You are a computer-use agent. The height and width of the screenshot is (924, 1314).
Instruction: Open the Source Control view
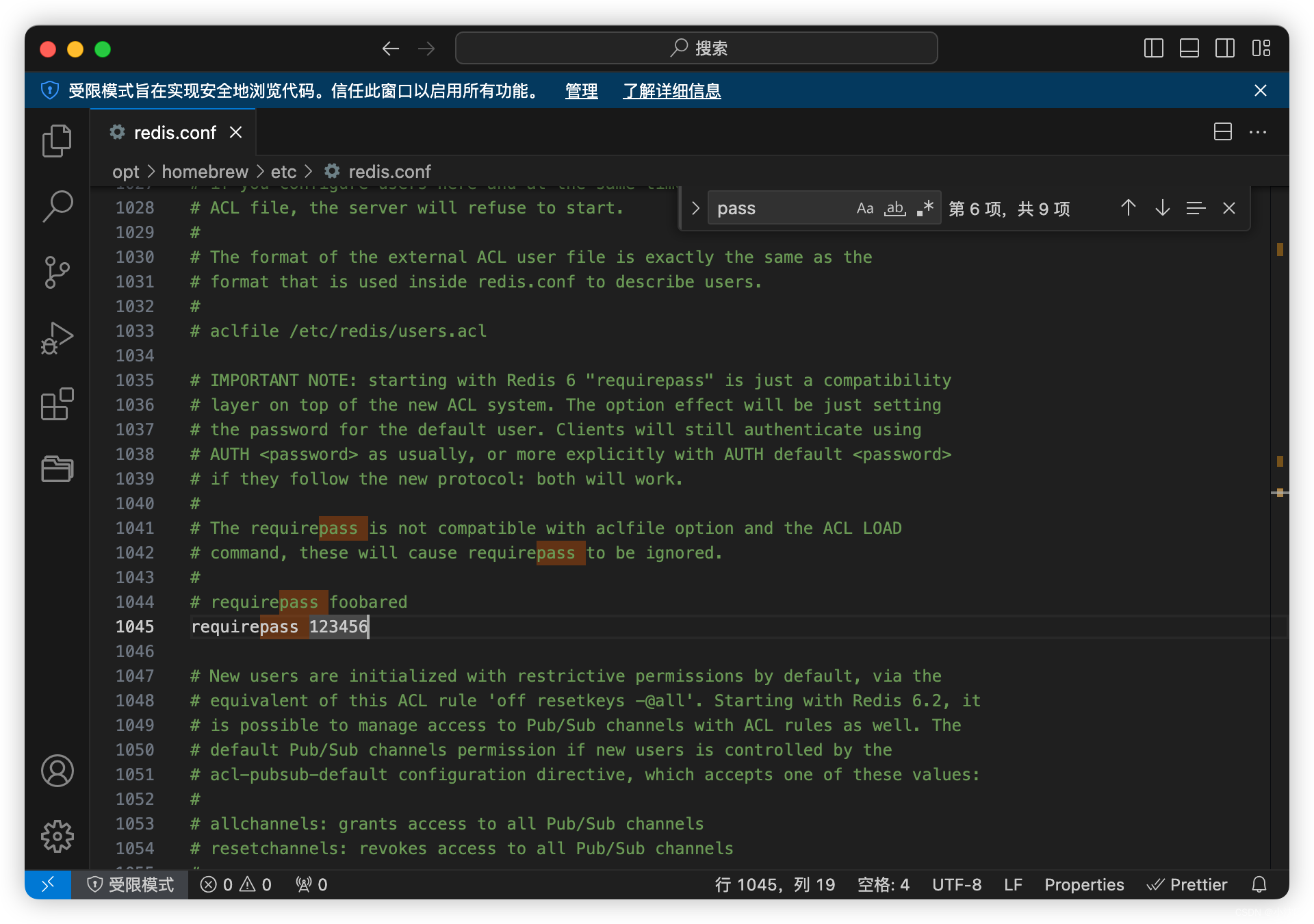pos(57,272)
